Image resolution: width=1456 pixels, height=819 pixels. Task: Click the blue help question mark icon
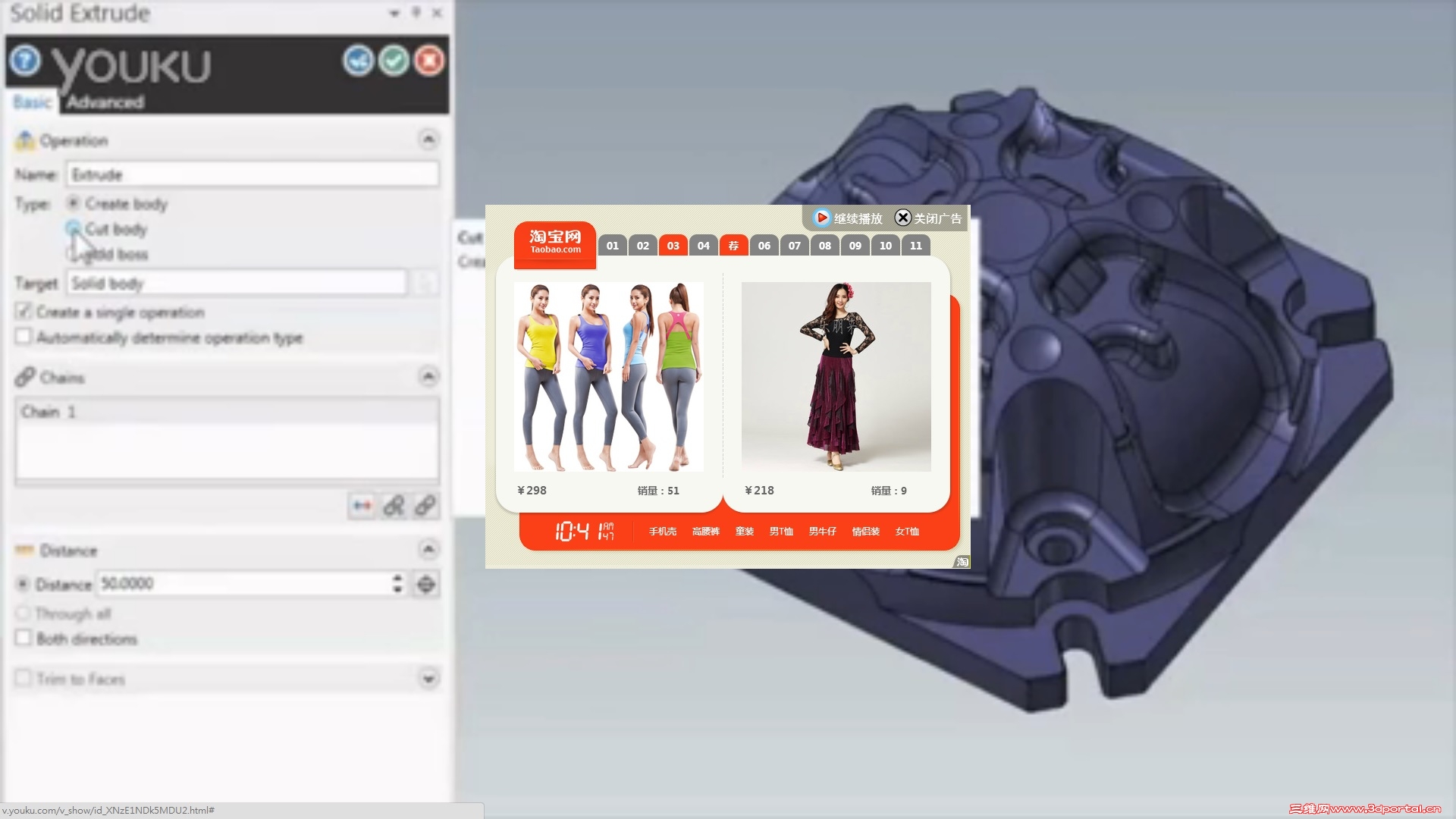point(25,60)
